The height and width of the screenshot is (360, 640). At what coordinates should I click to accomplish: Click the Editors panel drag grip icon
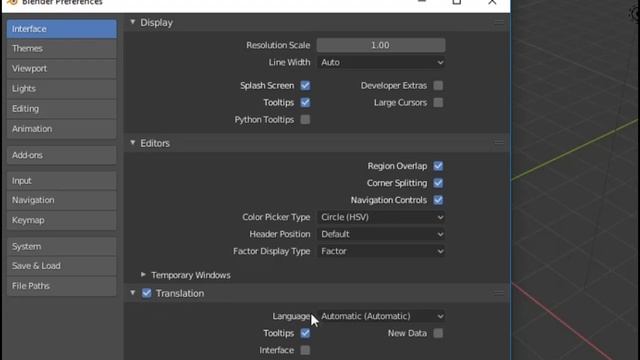[499, 142]
